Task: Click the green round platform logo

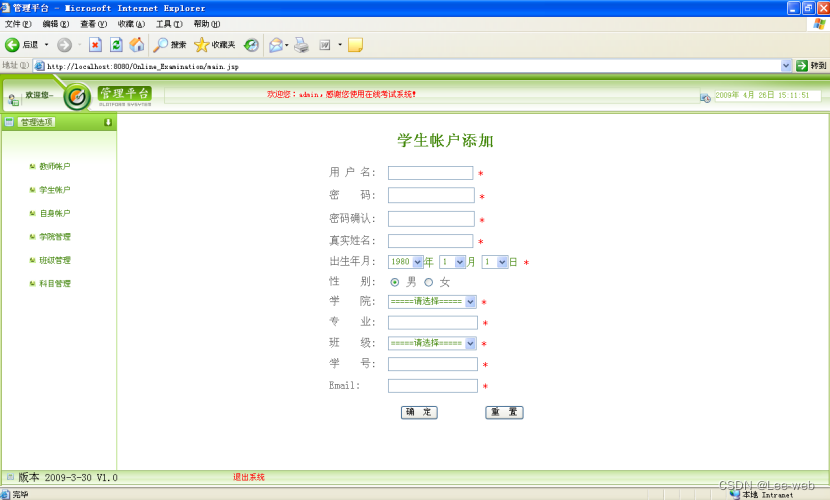Action: pyautogui.click(x=77, y=97)
